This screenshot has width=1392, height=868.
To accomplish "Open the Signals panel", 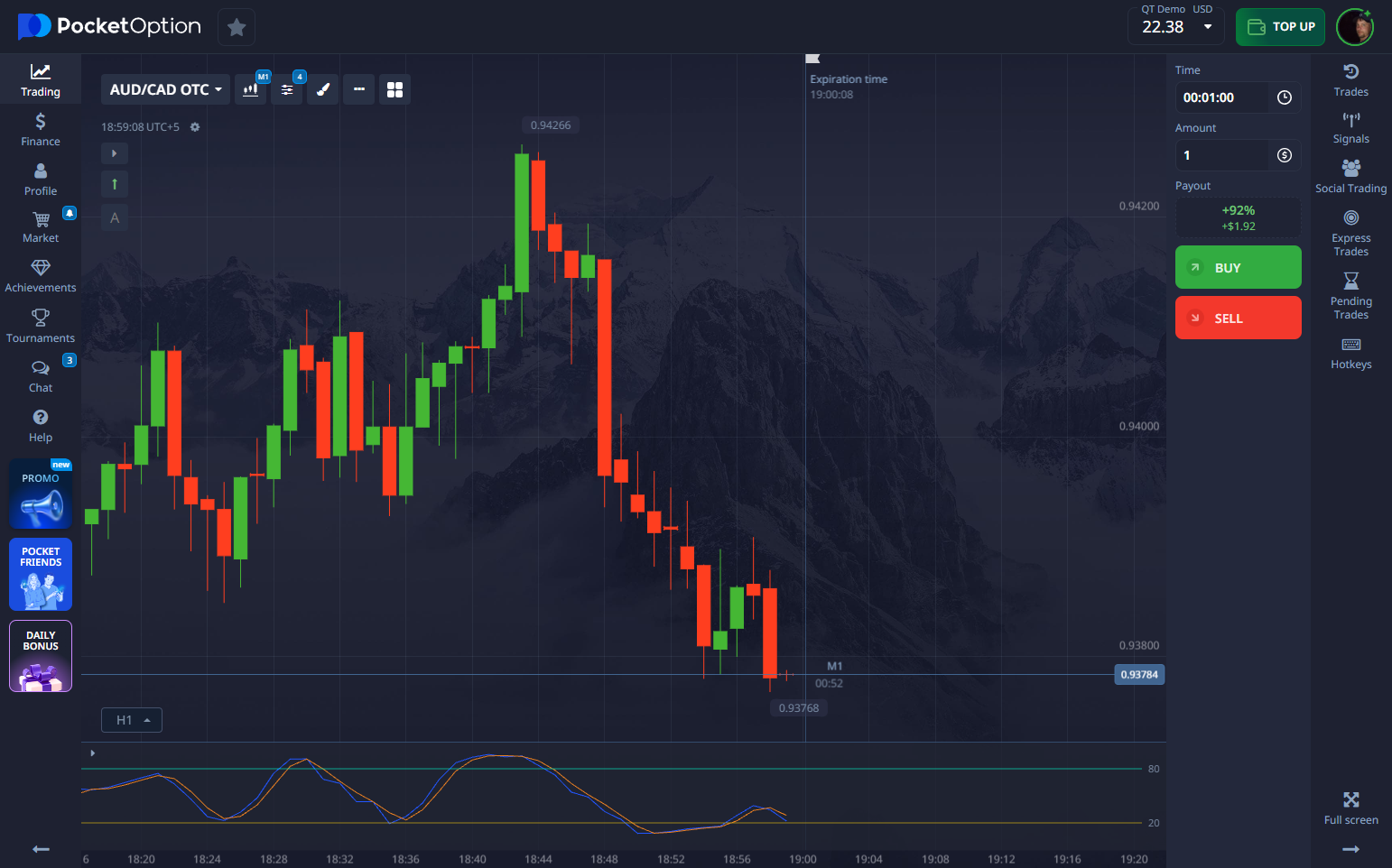I will pos(1350,128).
